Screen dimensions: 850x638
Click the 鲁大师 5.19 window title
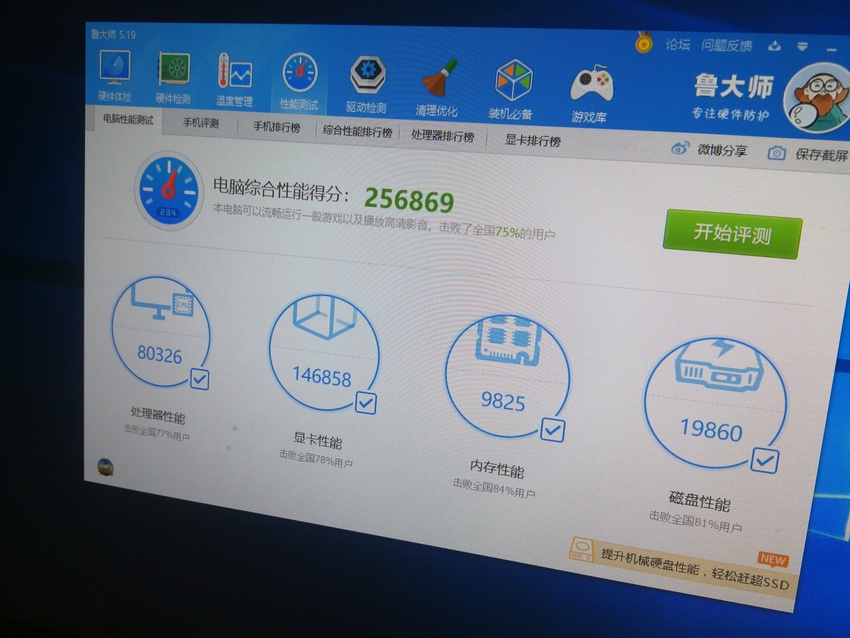[x=113, y=35]
